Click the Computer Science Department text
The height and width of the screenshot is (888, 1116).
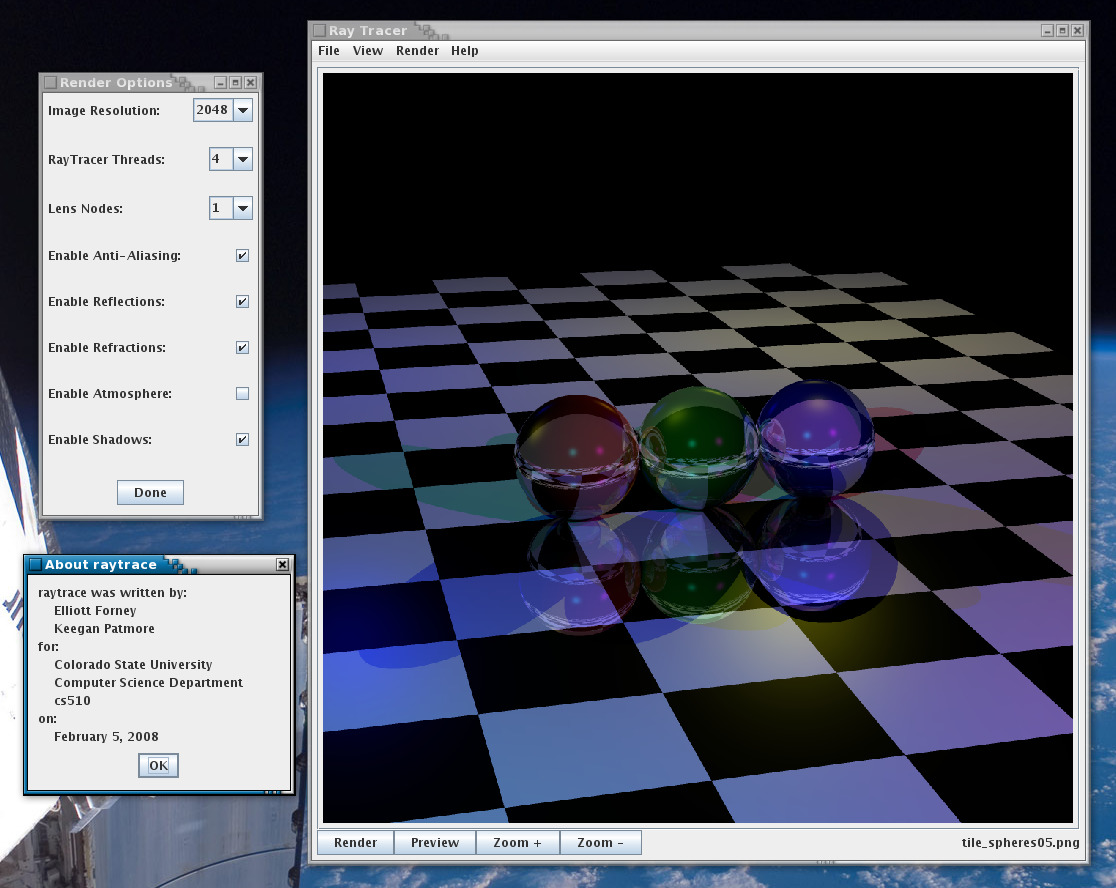point(148,682)
